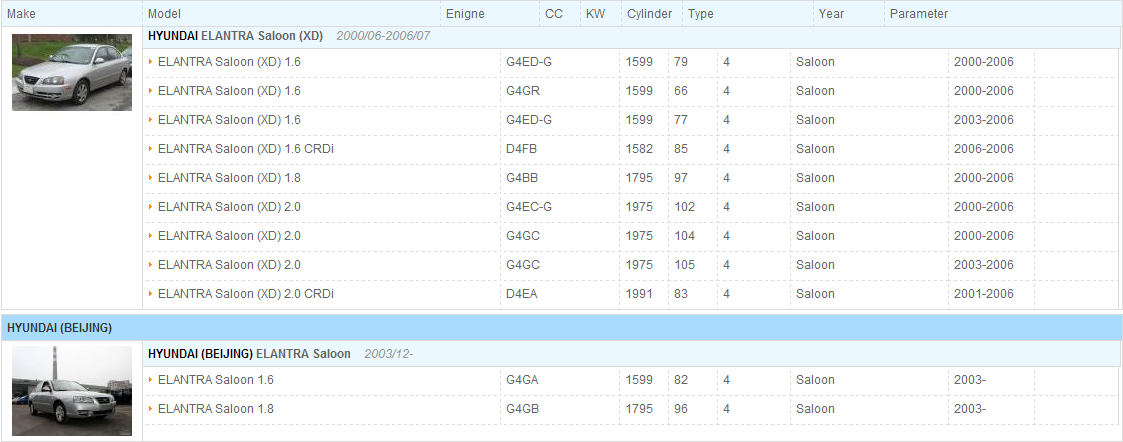The width and height of the screenshot is (1123, 442).
Task: Click the KW column header
Action: 595,14
